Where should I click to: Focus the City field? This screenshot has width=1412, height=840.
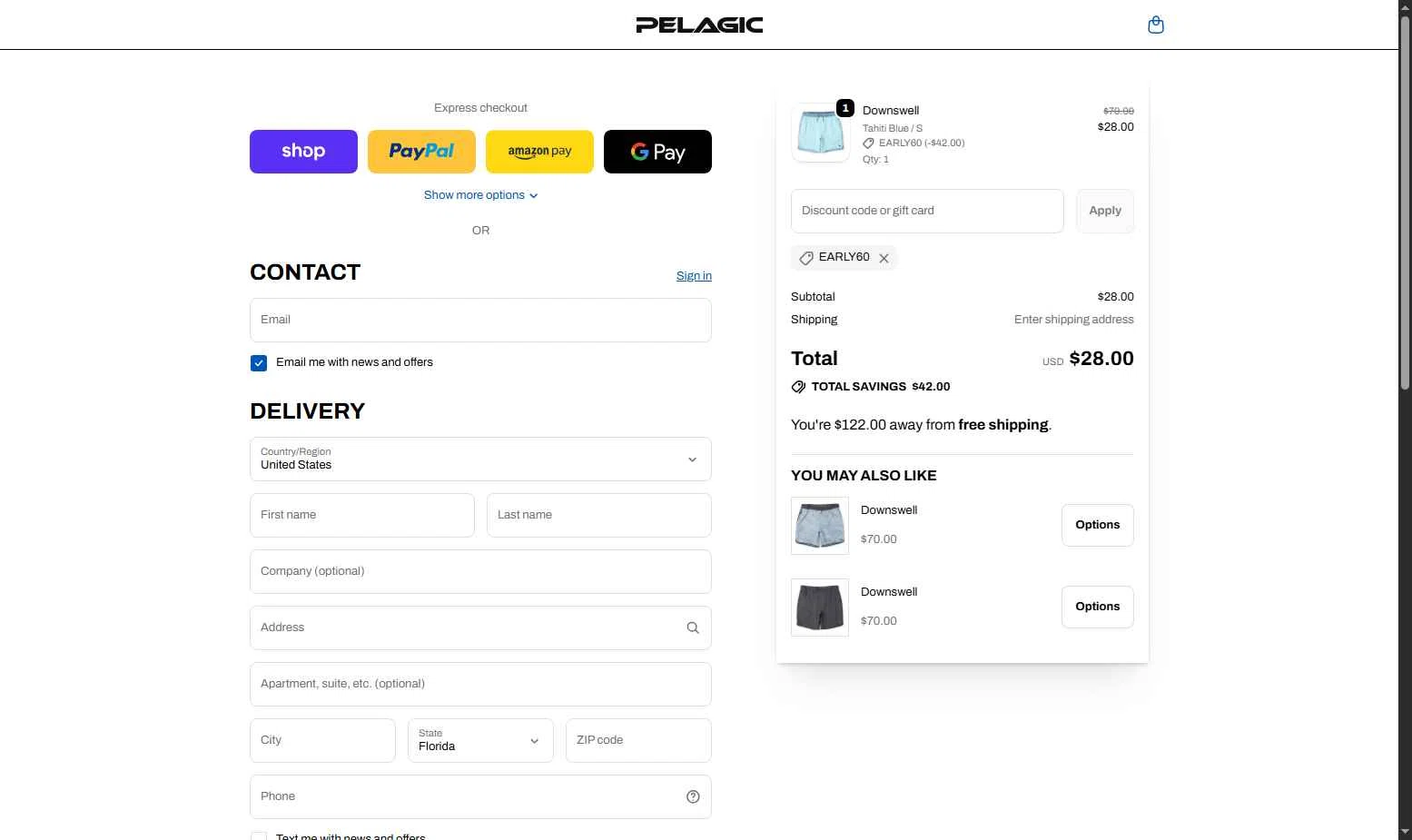[322, 740]
